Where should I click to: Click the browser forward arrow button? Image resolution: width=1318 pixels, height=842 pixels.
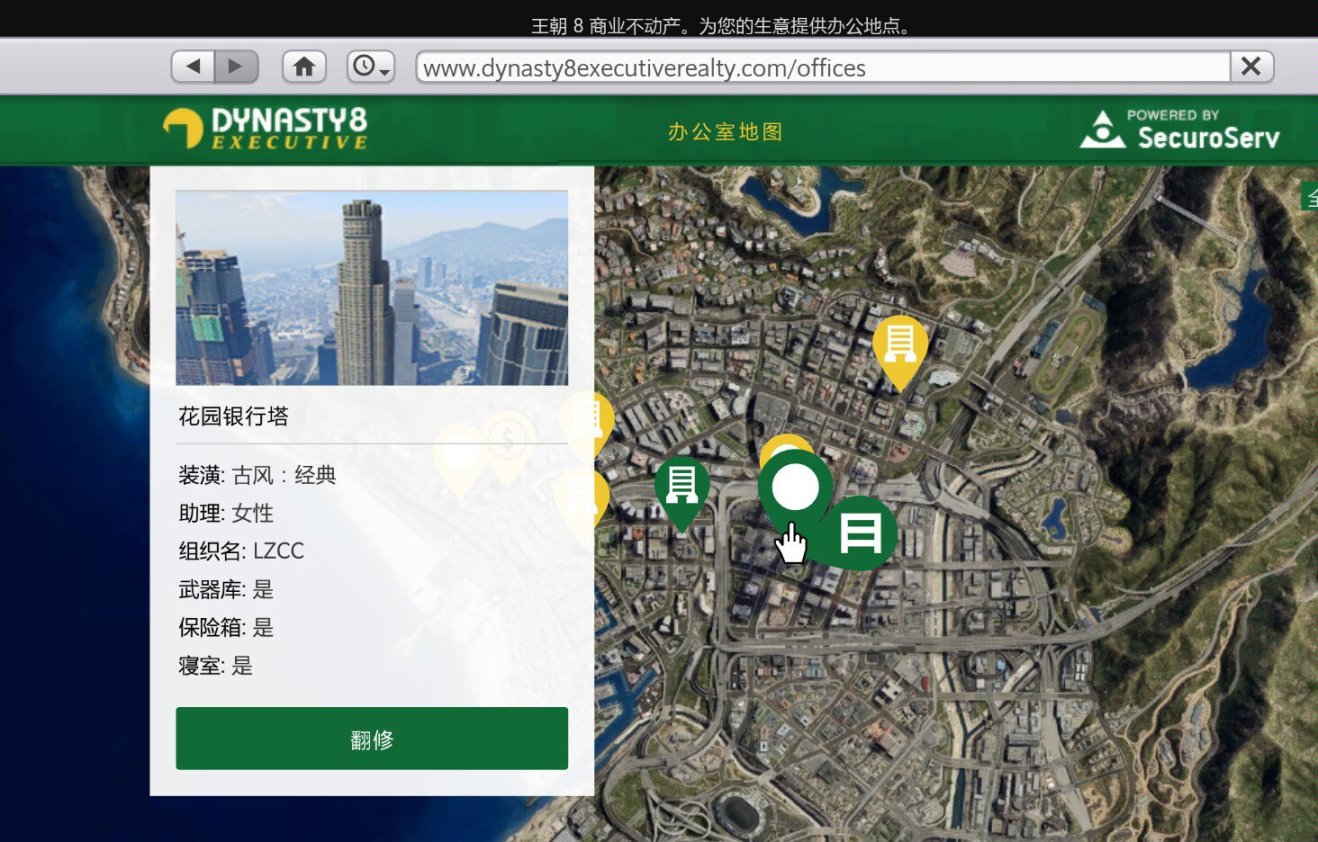coord(236,67)
